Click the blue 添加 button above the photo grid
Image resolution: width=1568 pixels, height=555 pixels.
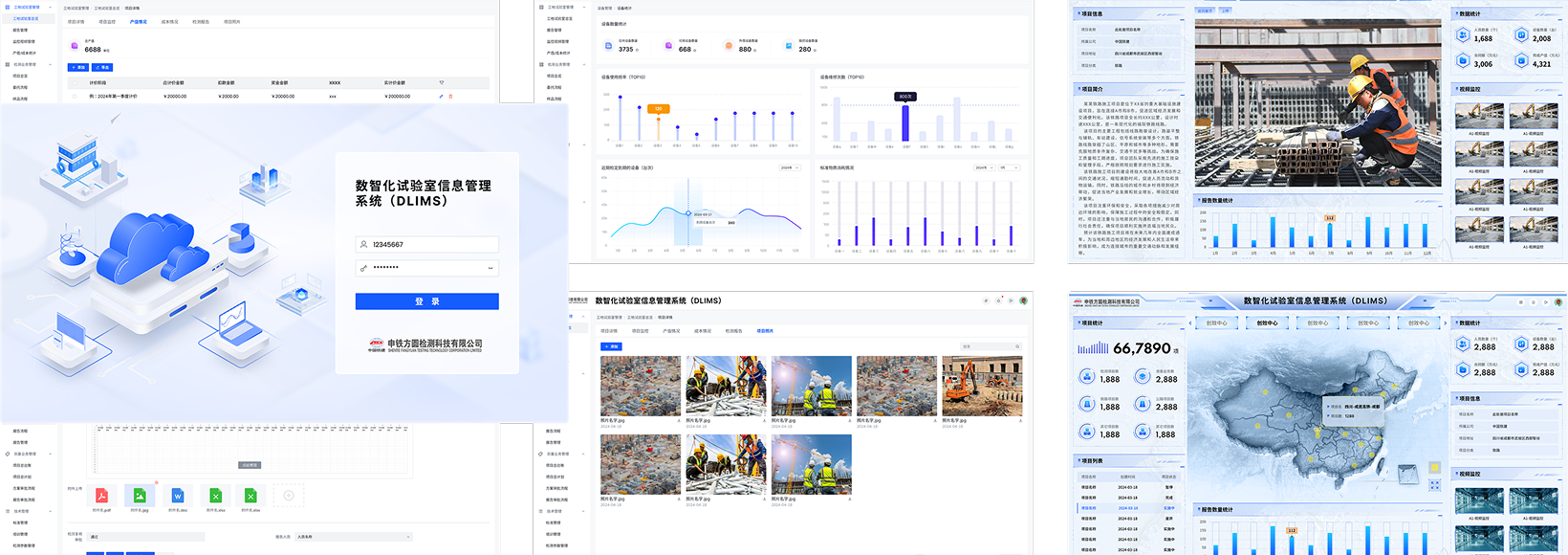click(610, 346)
